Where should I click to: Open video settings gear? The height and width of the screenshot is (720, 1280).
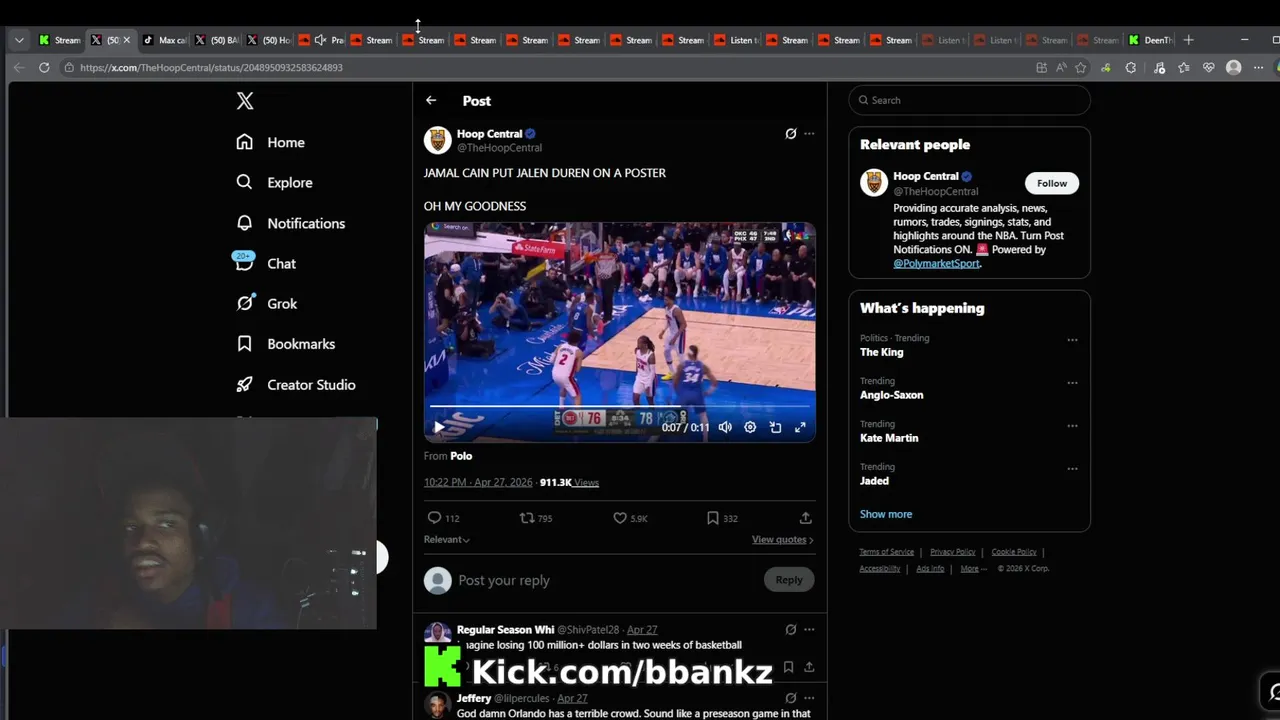pyautogui.click(x=750, y=427)
